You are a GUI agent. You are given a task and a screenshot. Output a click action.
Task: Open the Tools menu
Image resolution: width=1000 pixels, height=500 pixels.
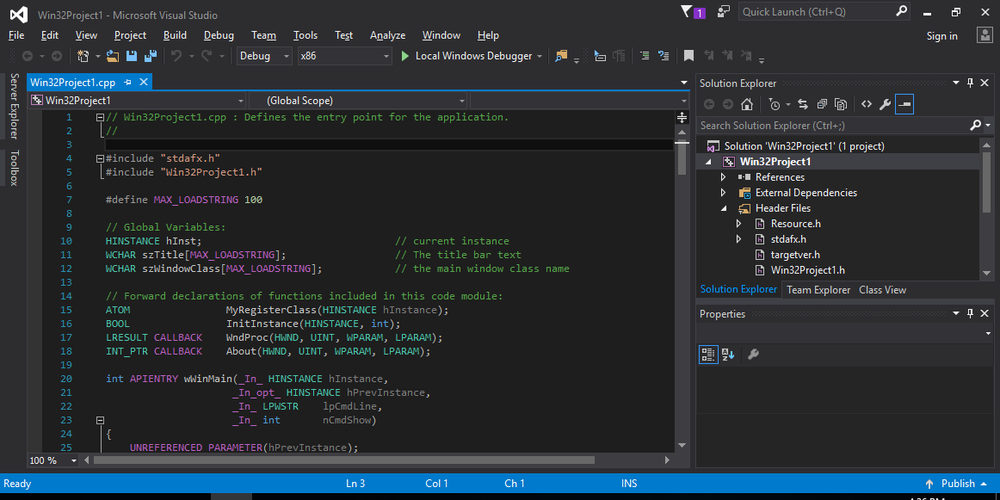305,35
